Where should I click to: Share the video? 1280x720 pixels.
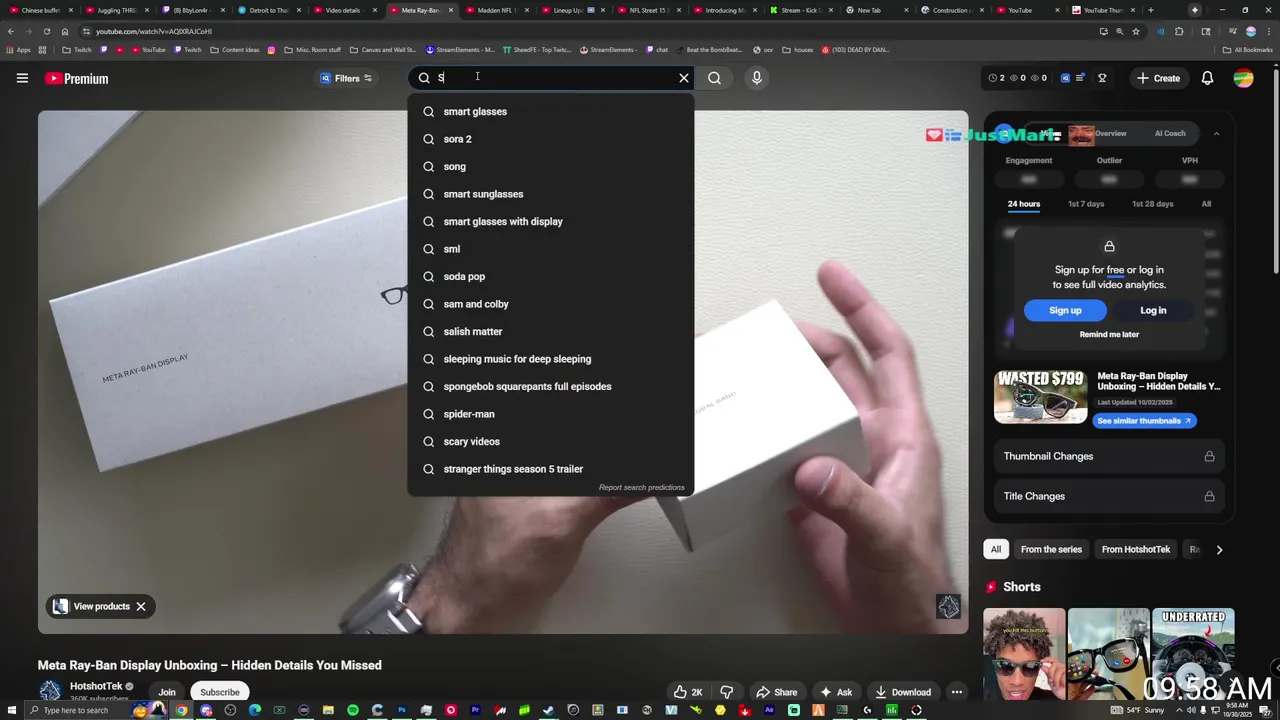click(777, 692)
